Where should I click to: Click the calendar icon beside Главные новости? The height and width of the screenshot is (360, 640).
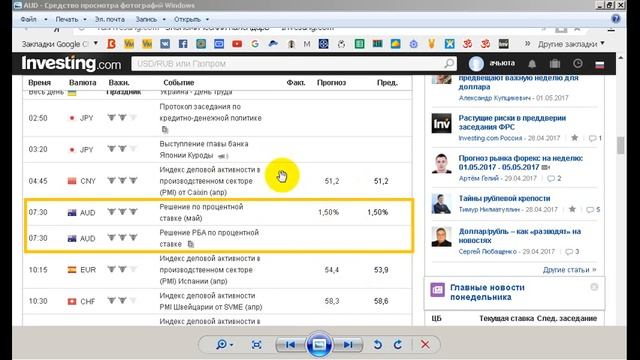[438, 290]
